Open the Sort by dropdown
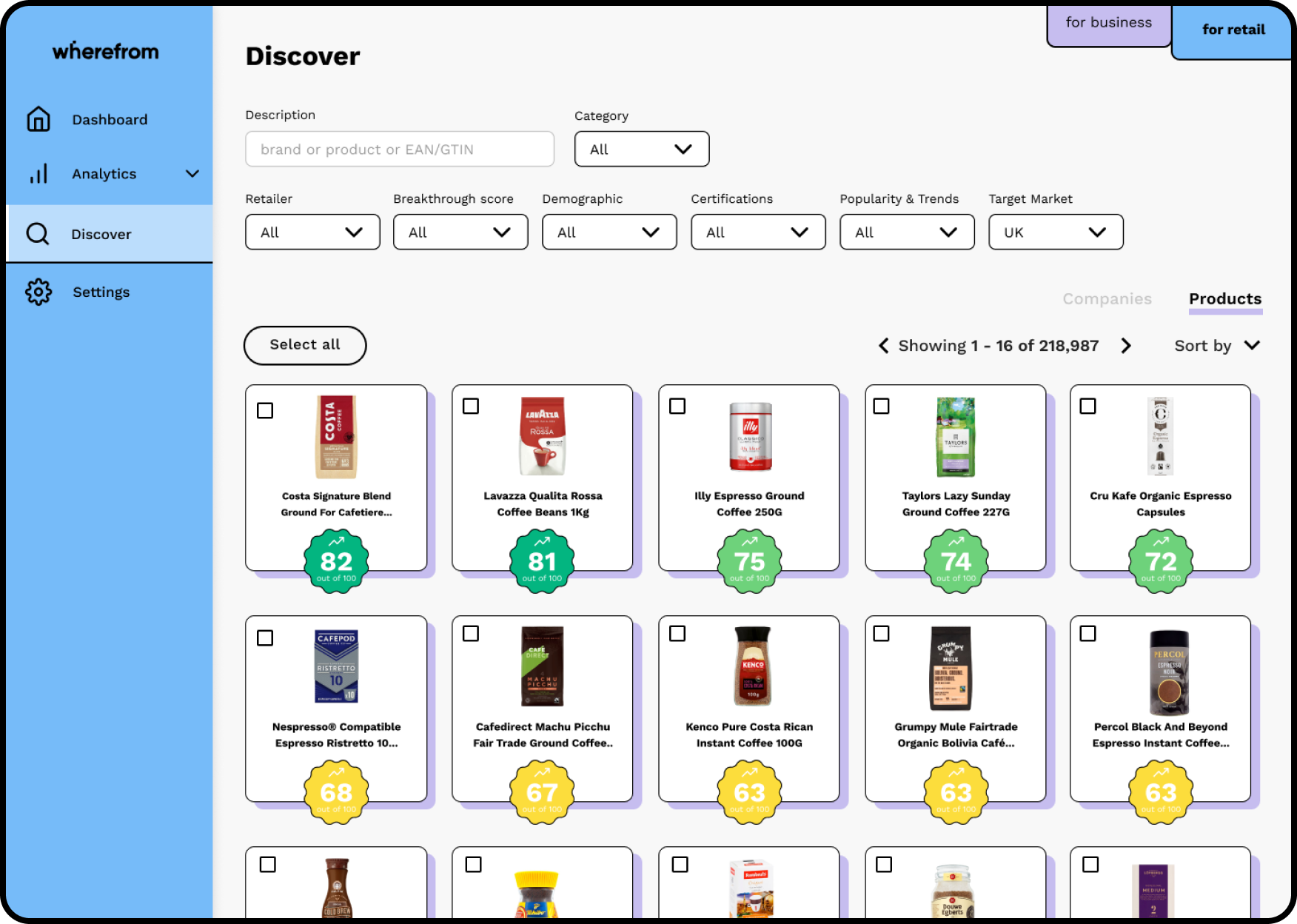This screenshot has width=1297, height=924. tap(1217, 346)
